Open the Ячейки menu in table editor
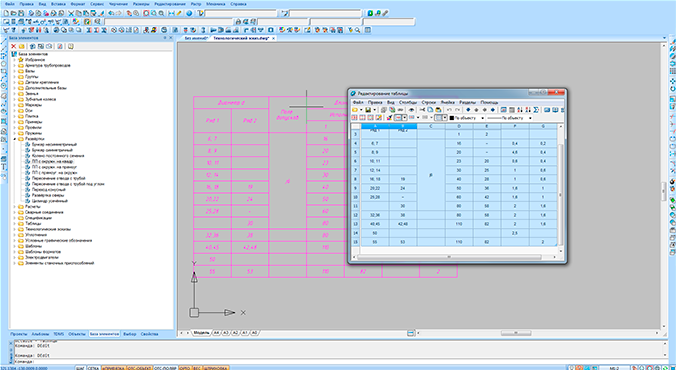 point(448,102)
